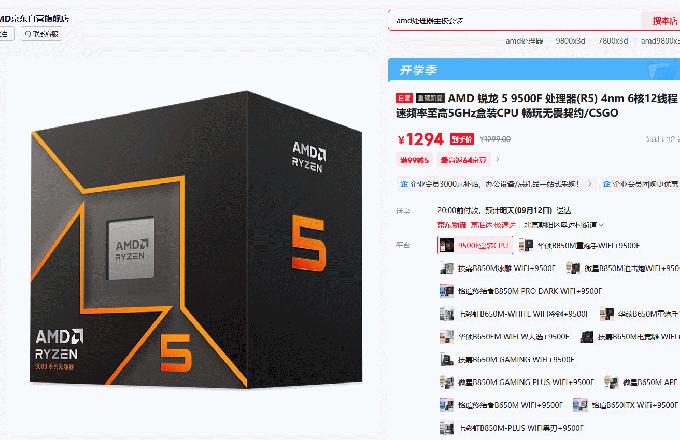Viewport: 680px width, 440px height.
Task: Click the B650M-PLUS WIFI bundle thumbnail icon
Action: click(447, 428)
